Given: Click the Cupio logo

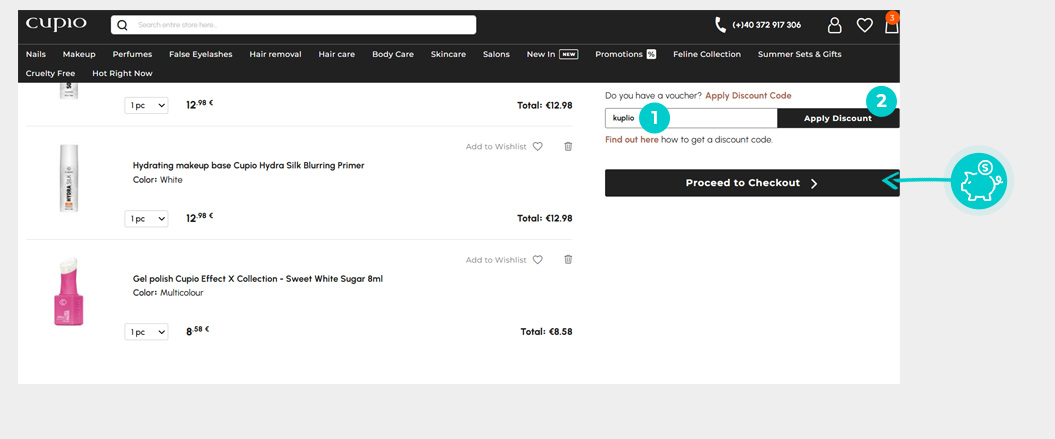Looking at the screenshot, I should tap(56, 24).
